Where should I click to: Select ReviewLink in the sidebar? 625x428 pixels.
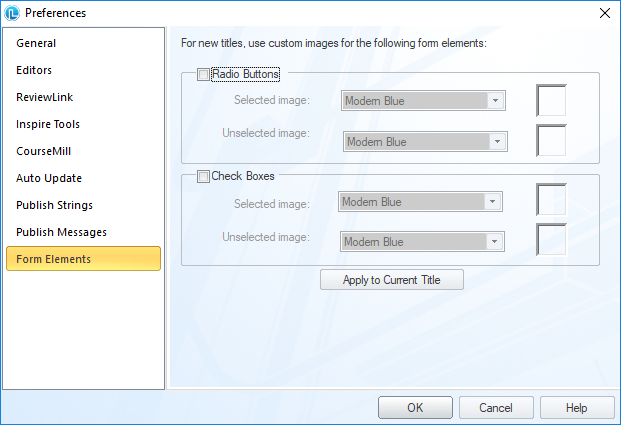[x=44, y=98]
